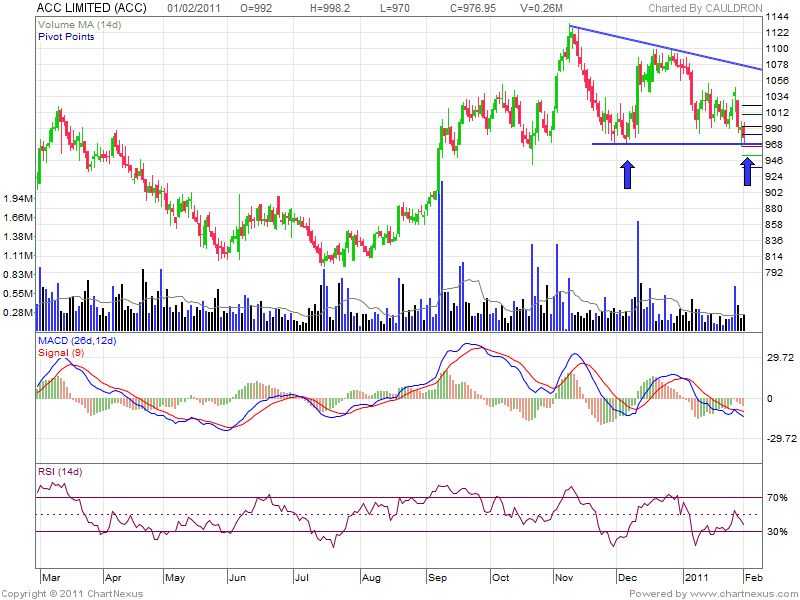Click the Sep label on time axis
Viewport: 800px width, 600px height.
coord(438,578)
